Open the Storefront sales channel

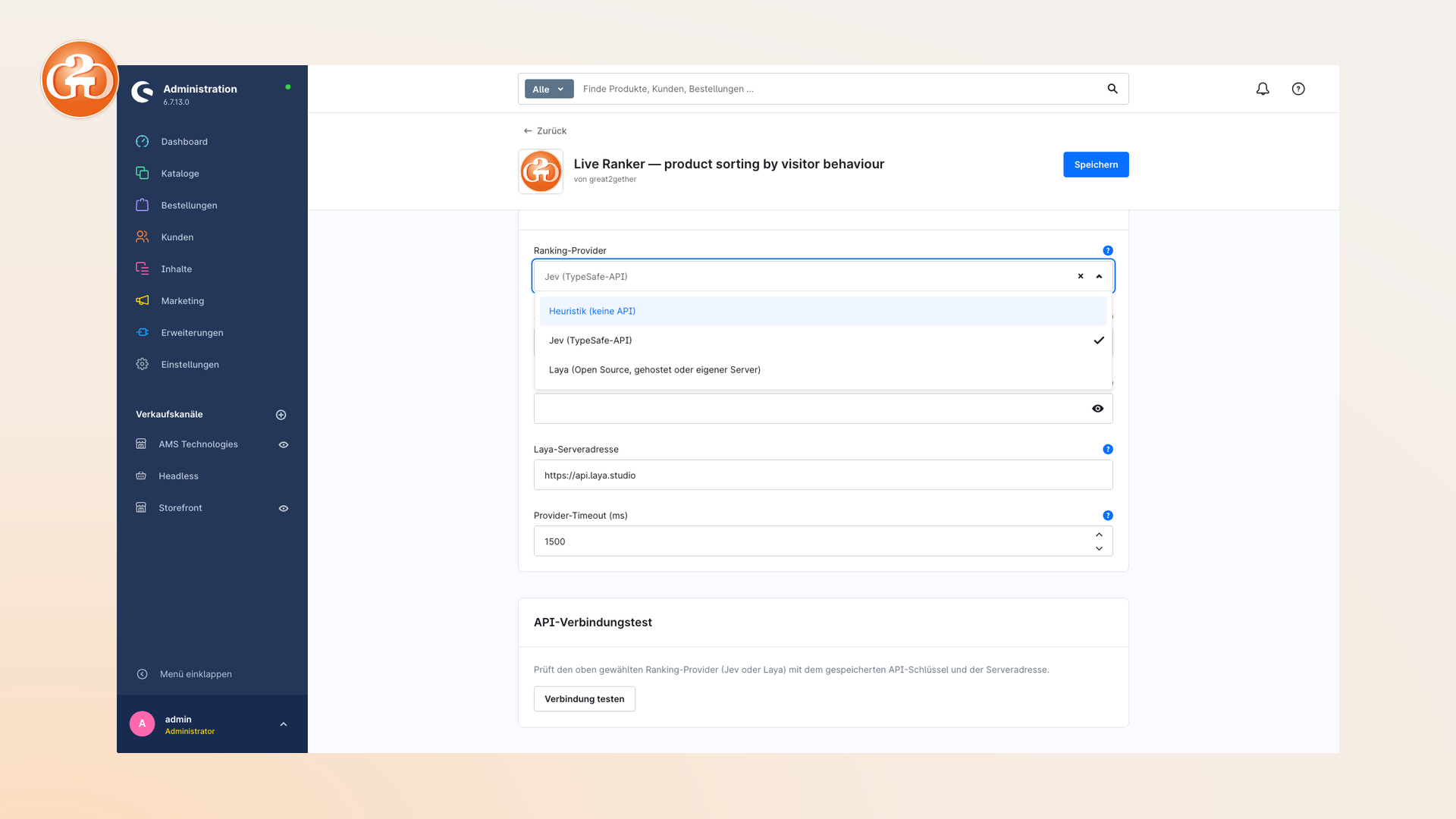pos(180,508)
